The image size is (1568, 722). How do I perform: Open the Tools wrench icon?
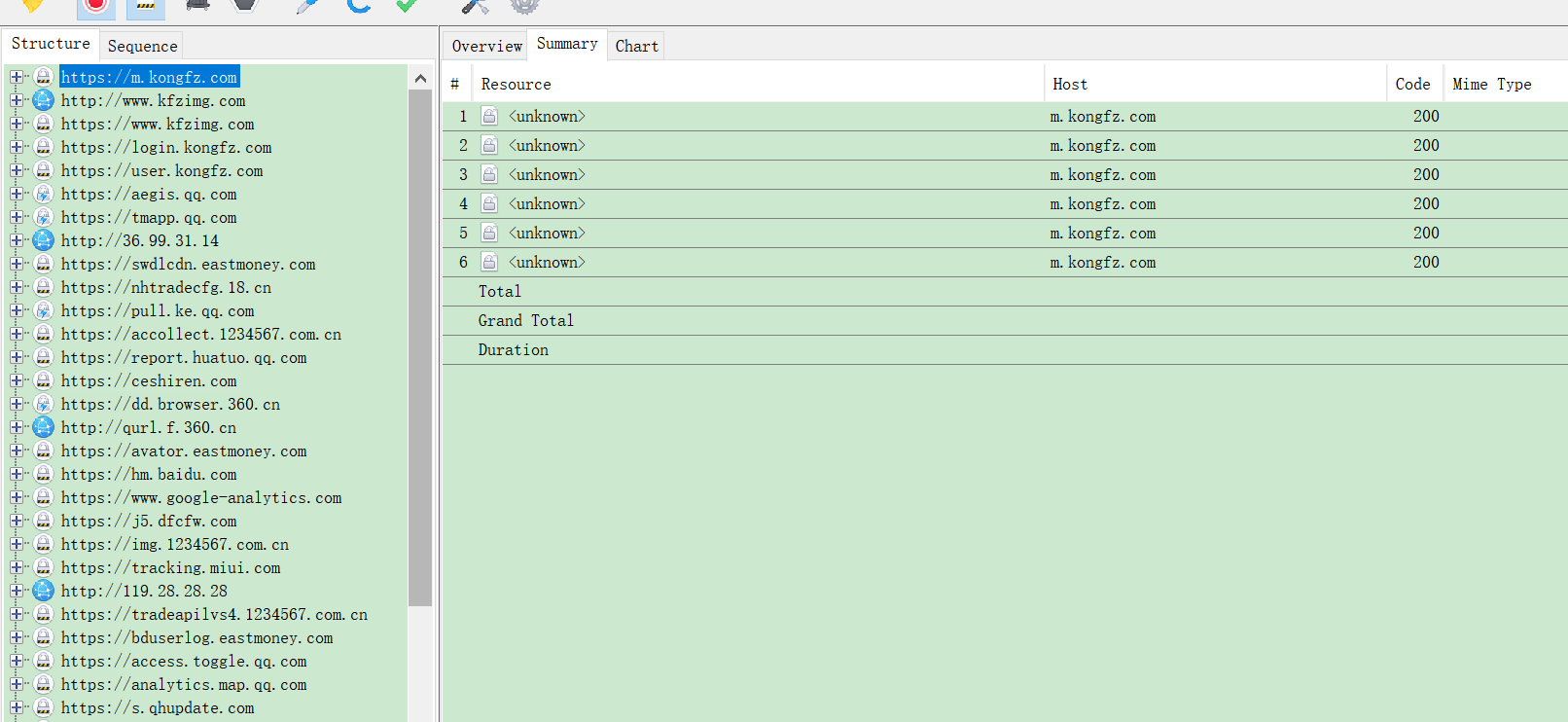pyautogui.click(x=475, y=5)
